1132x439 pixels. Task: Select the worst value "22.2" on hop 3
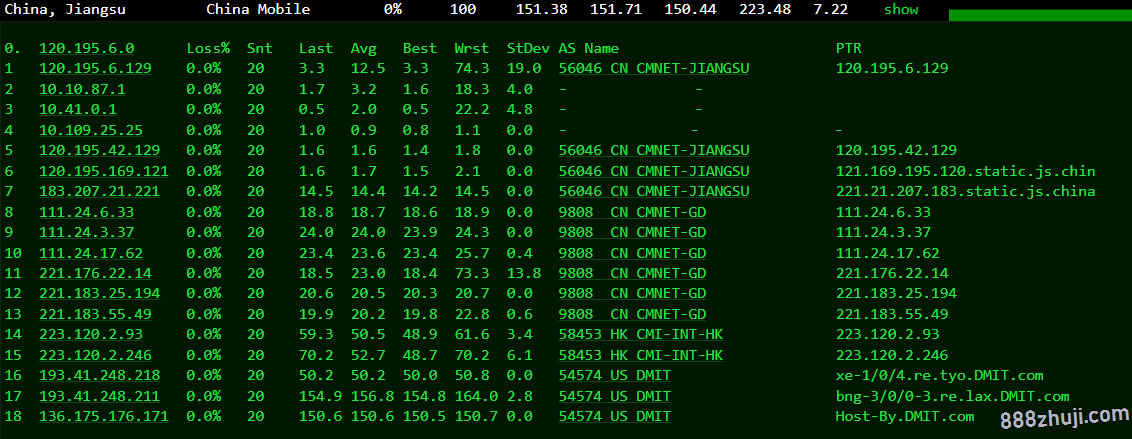coord(472,110)
